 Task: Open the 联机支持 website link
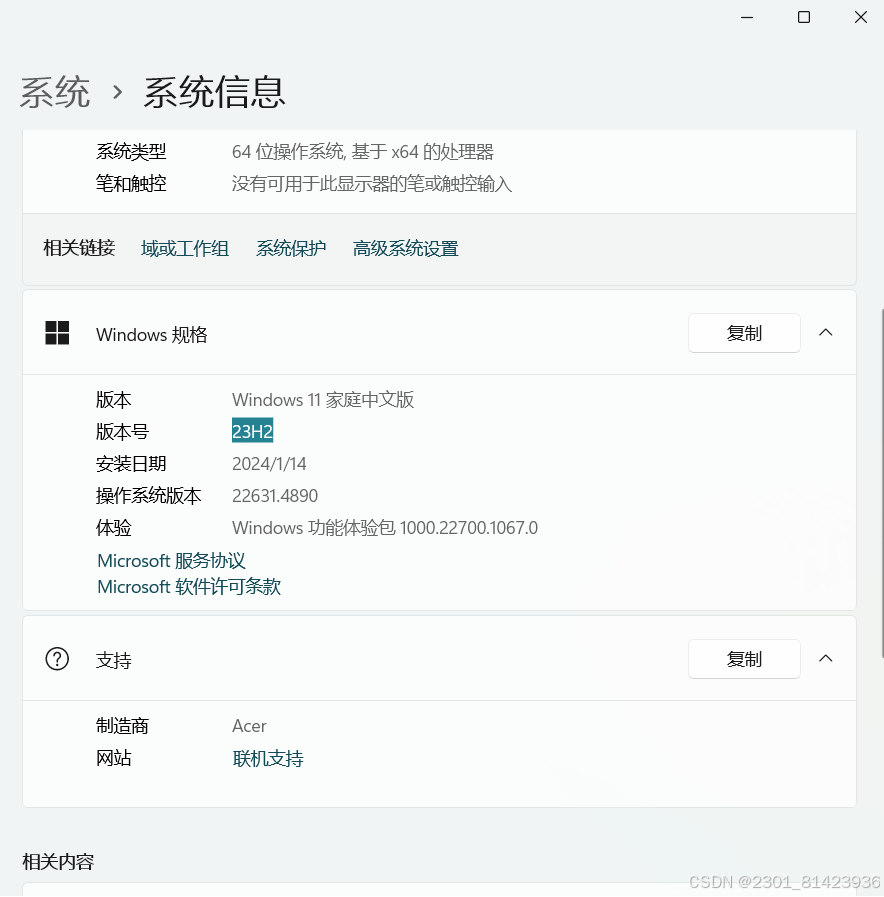pos(268,759)
